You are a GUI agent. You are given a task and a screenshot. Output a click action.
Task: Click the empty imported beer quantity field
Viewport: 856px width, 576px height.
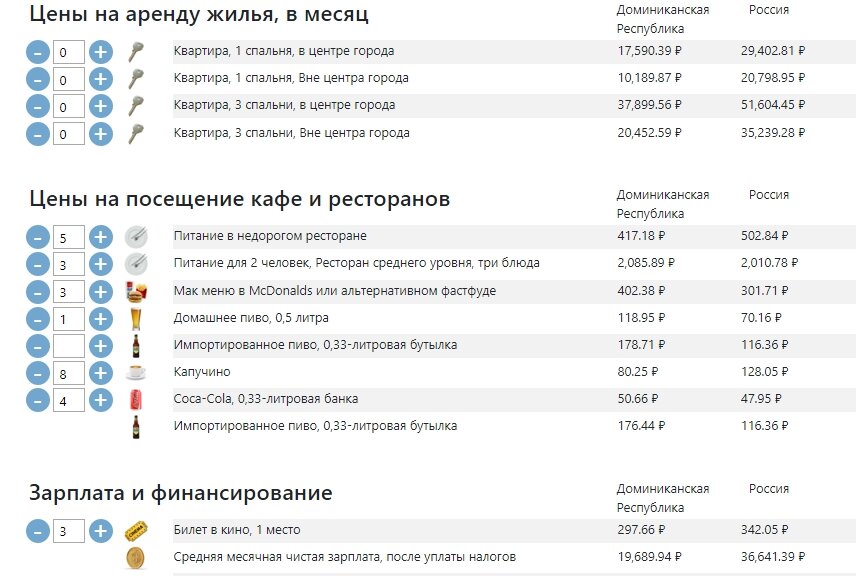(x=69, y=347)
